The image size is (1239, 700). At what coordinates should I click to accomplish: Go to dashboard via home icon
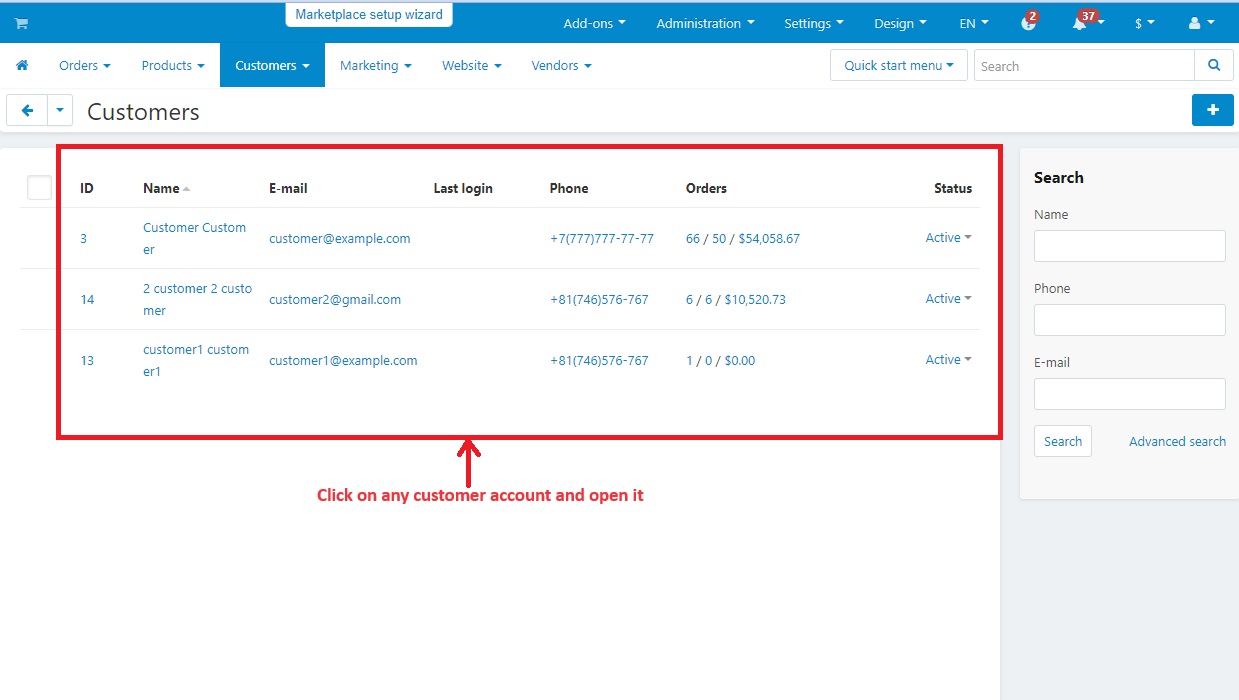22,66
